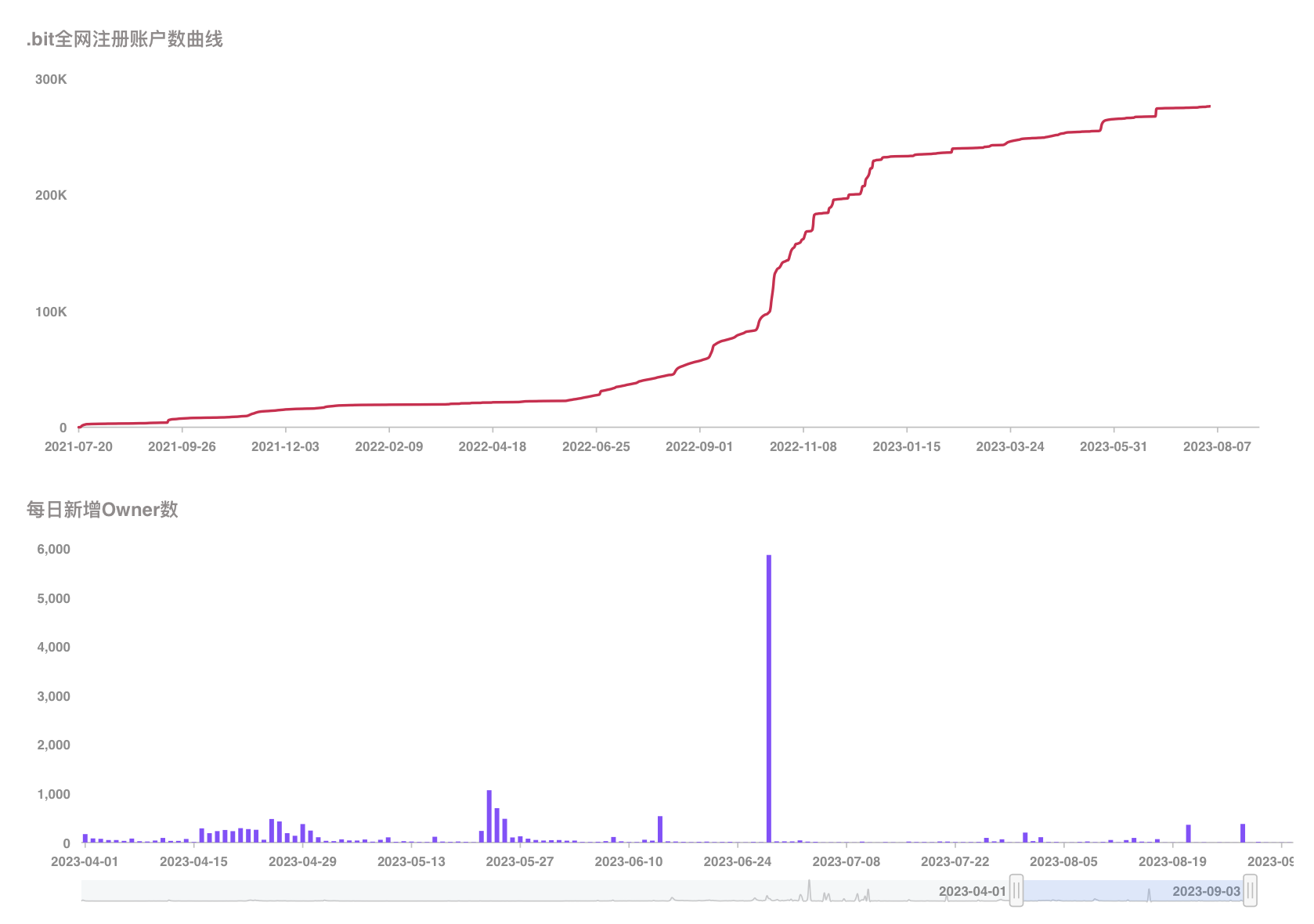
Task: Select the x-axis label 2023-04-29
Action: pos(302,861)
